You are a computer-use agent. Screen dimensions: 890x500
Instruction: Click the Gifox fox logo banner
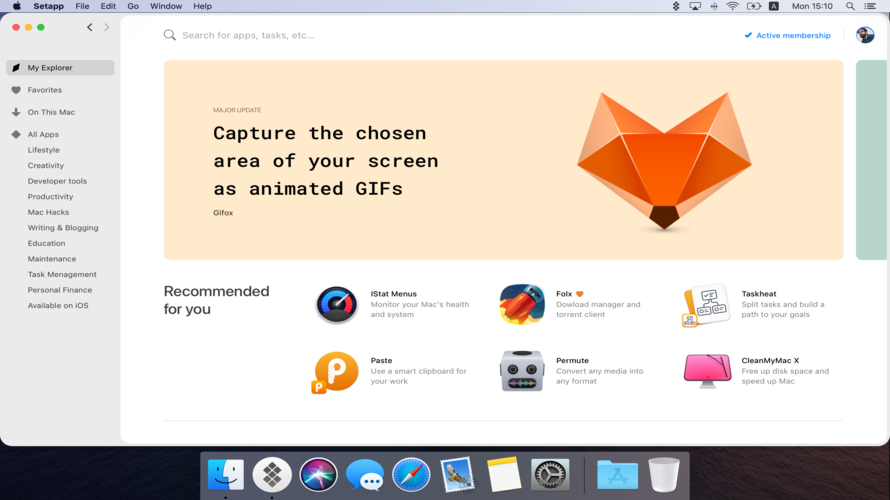coord(664,161)
